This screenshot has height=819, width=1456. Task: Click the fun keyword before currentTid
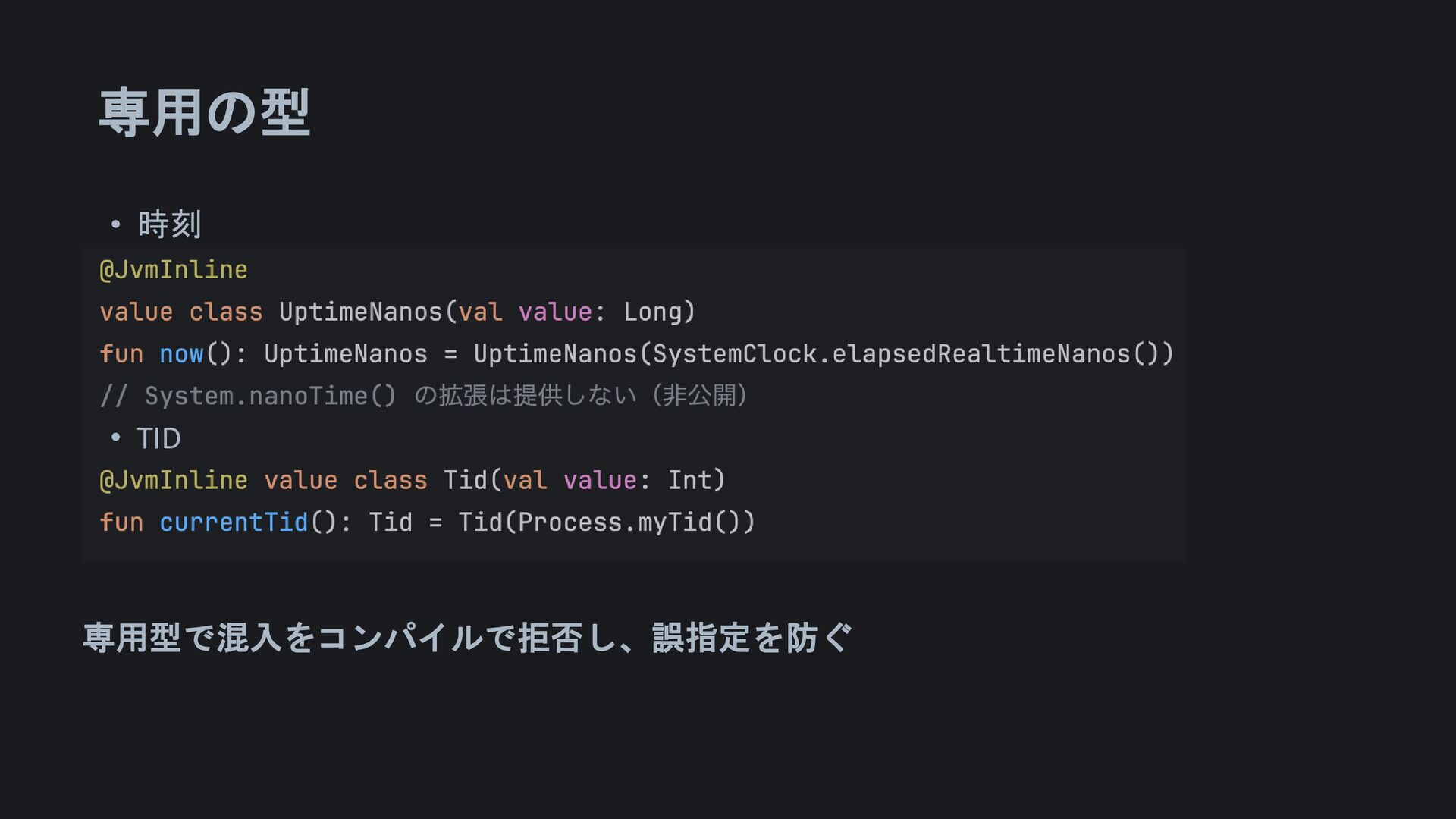(x=121, y=522)
